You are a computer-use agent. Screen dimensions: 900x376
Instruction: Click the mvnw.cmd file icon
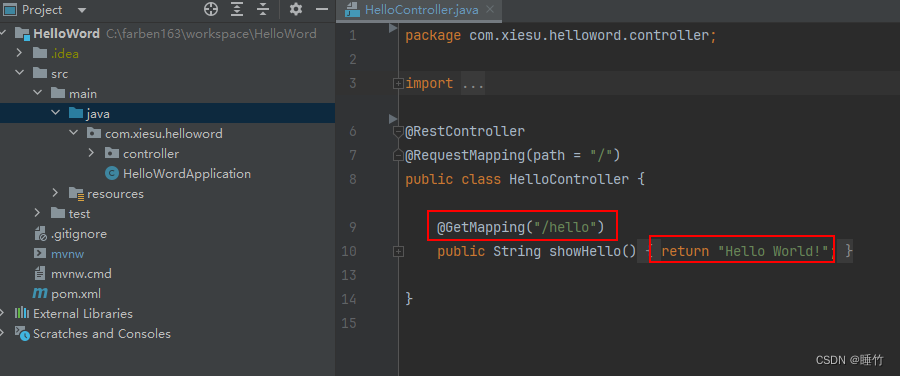pos(40,273)
